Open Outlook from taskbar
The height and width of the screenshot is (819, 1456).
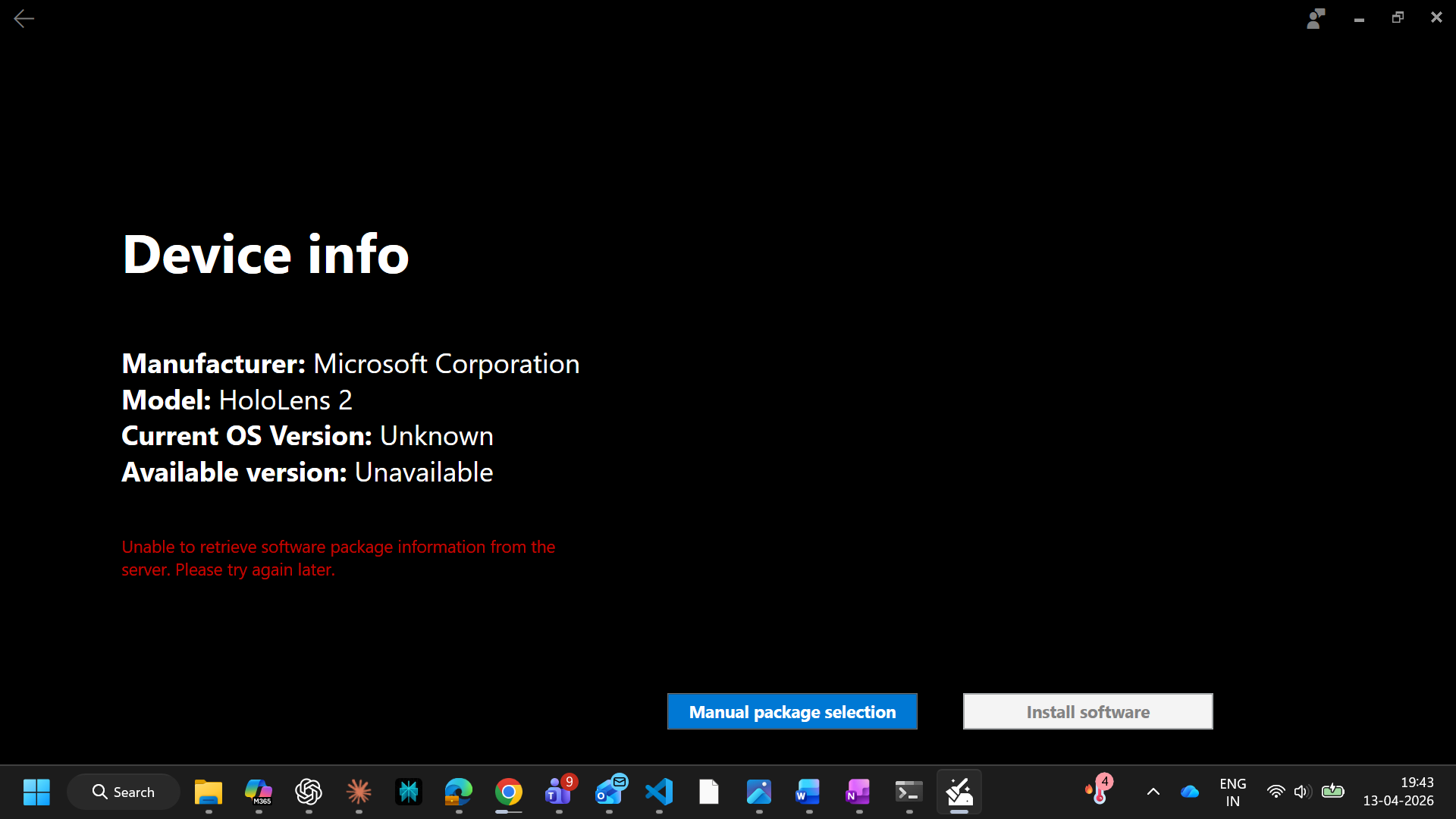click(610, 792)
